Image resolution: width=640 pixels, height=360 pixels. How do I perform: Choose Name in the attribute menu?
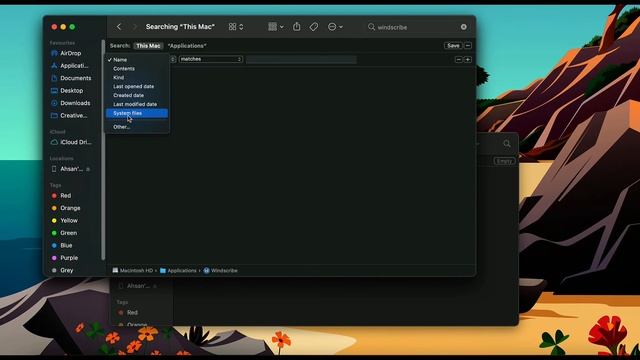coord(137,60)
